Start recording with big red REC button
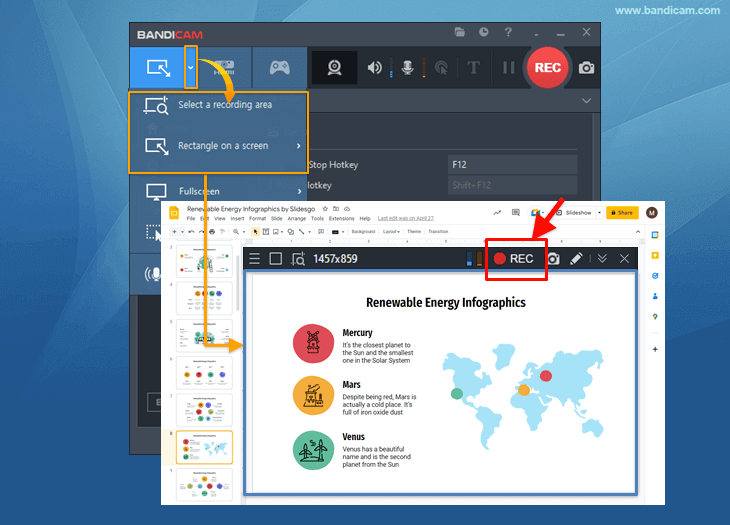 [x=548, y=68]
